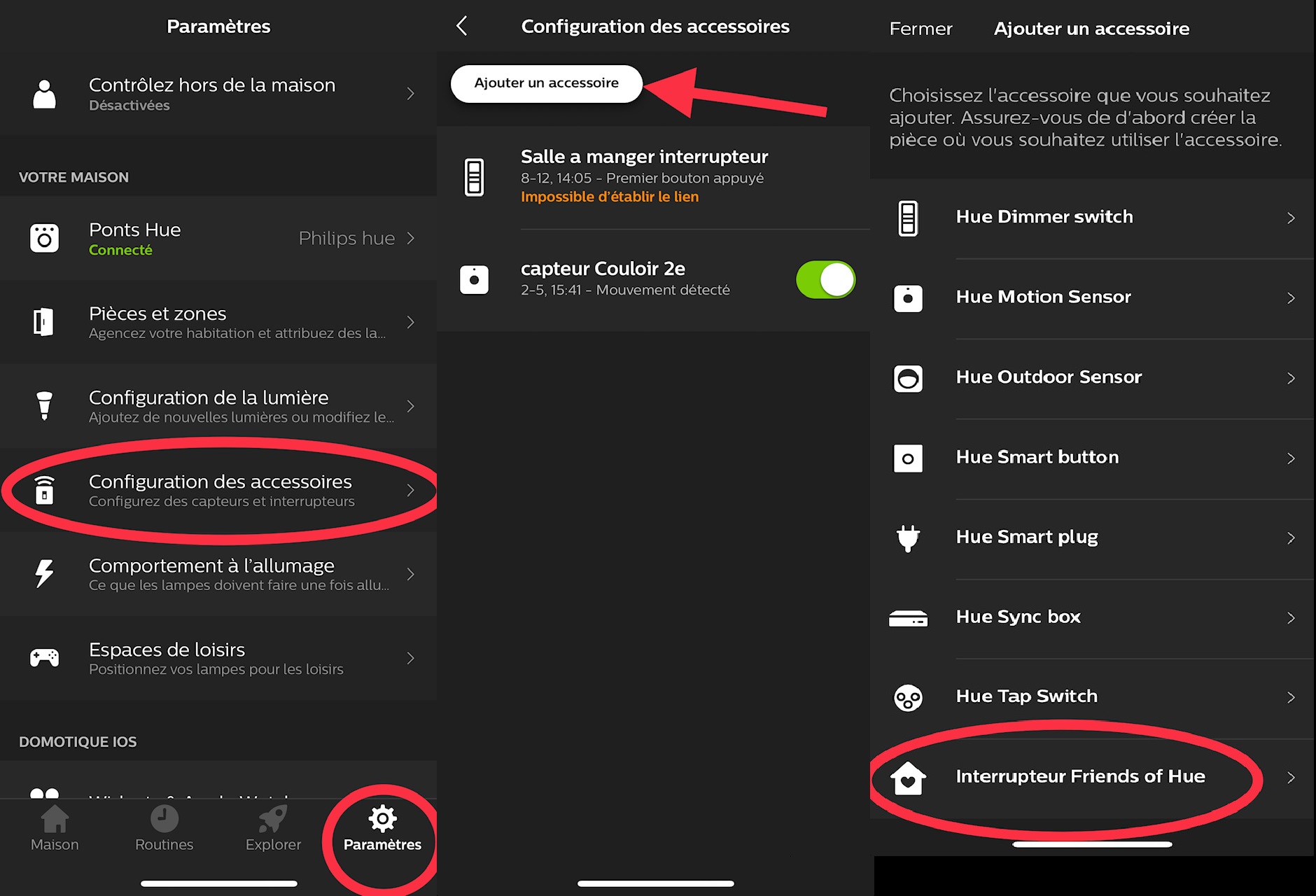Toggle off capteur Couloir 2e sensor
Viewport: 1316px width, 896px height.
(x=825, y=280)
